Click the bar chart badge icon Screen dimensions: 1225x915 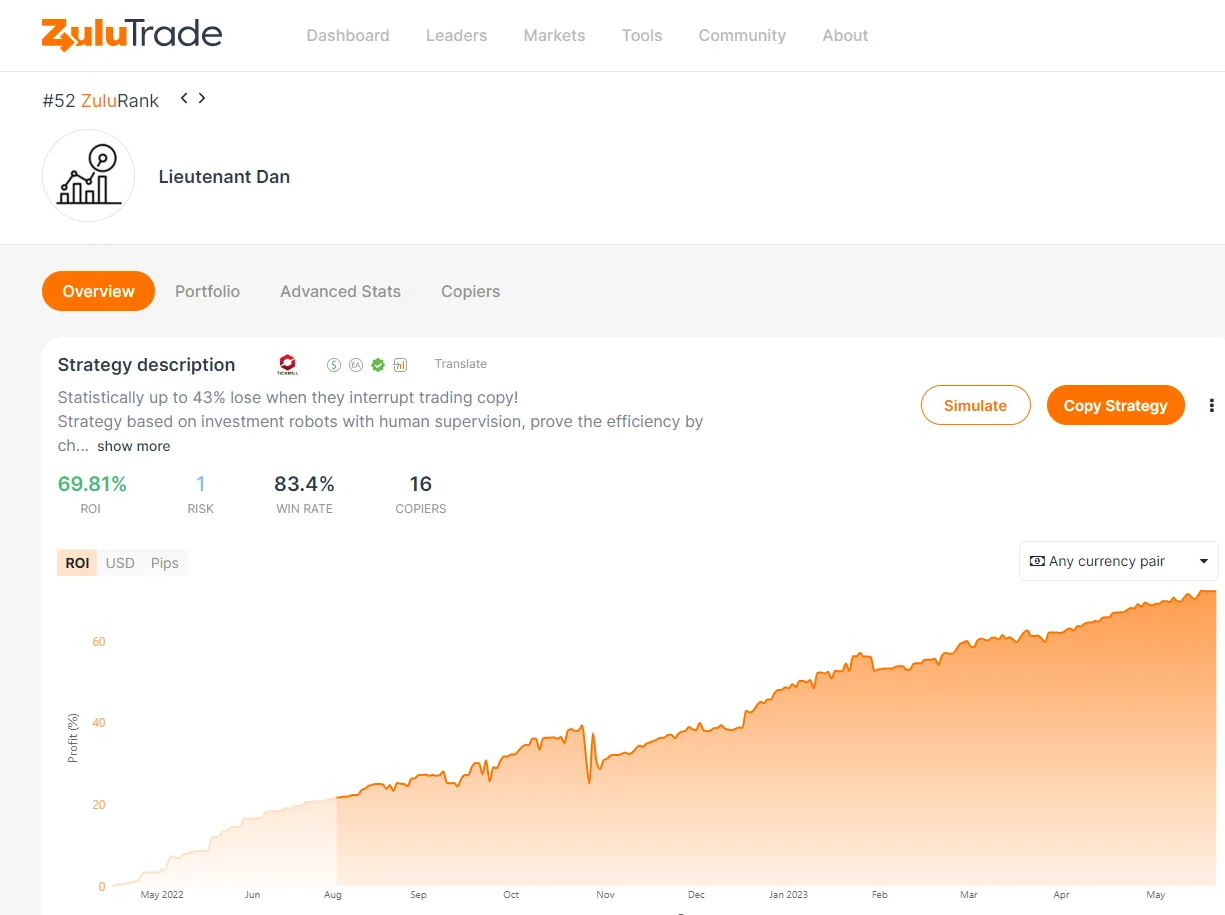pos(400,365)
